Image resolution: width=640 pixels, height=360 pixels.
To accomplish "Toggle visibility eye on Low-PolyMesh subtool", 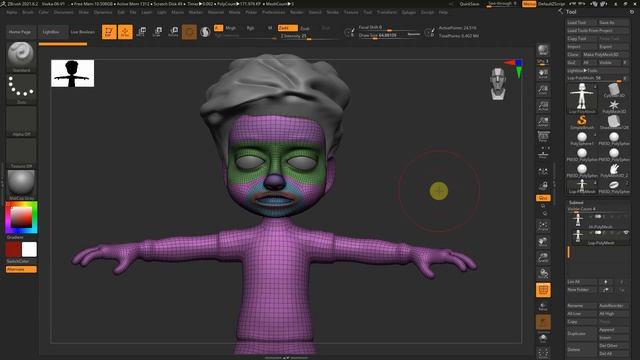I will coord(627,233).
